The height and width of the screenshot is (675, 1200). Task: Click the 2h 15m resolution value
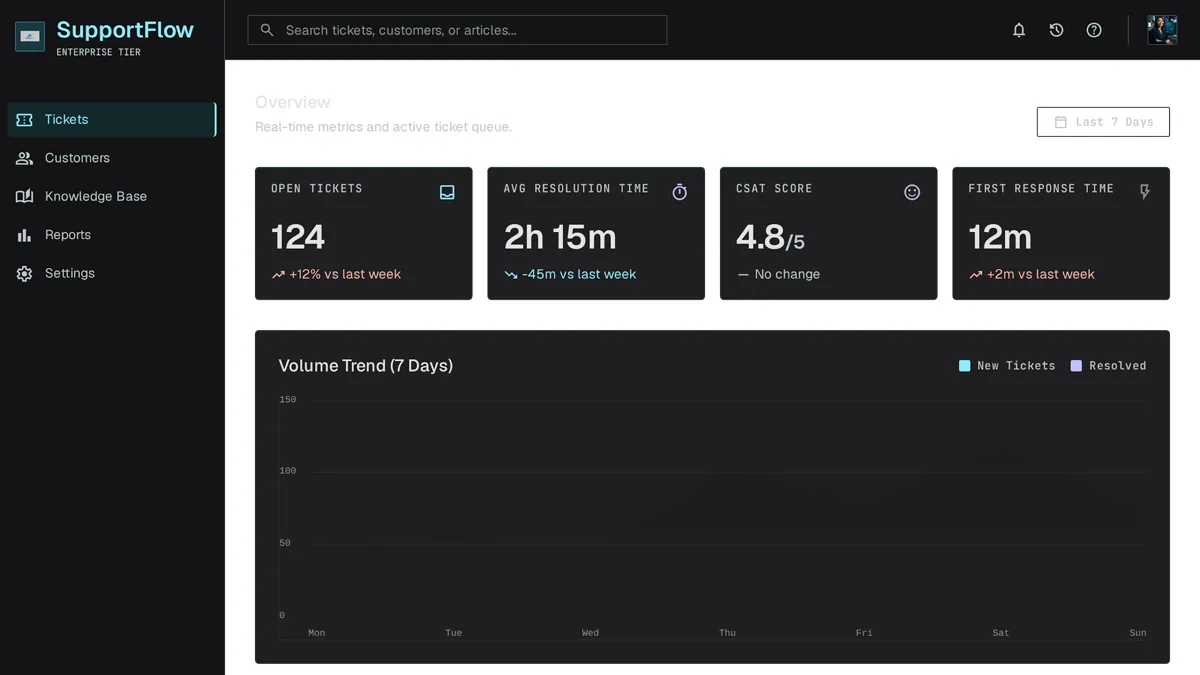coord(560,237)
